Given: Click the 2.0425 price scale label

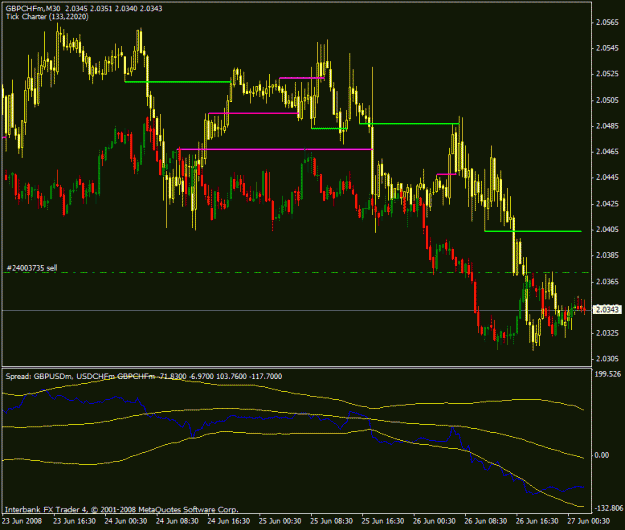Looking at the screenshot, I should click(607, 204).
